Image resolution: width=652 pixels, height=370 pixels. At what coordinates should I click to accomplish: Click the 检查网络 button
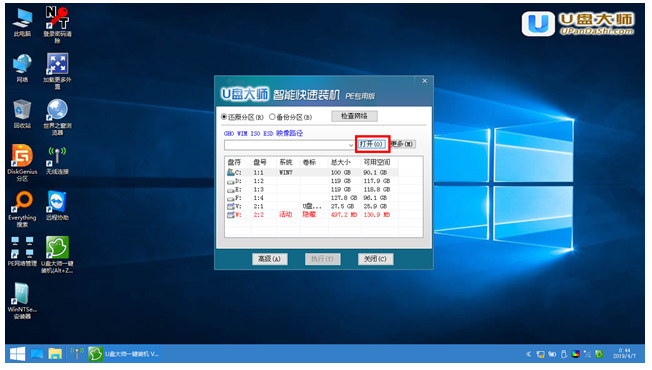click(x=354, y=116)
